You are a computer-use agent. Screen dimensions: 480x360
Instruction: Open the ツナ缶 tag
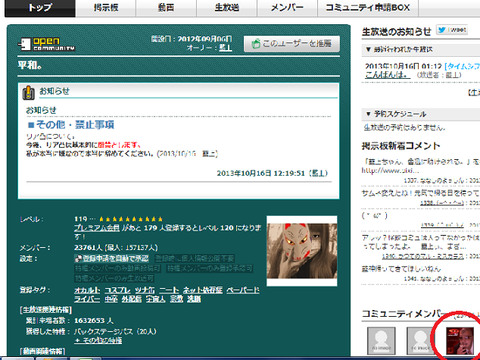145,290
